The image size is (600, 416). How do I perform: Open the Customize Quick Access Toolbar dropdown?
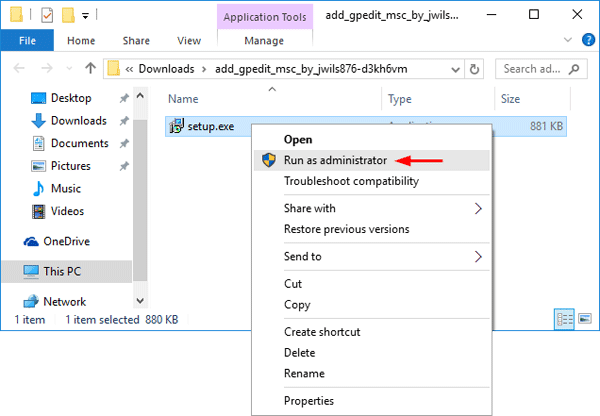pos(85,16)
